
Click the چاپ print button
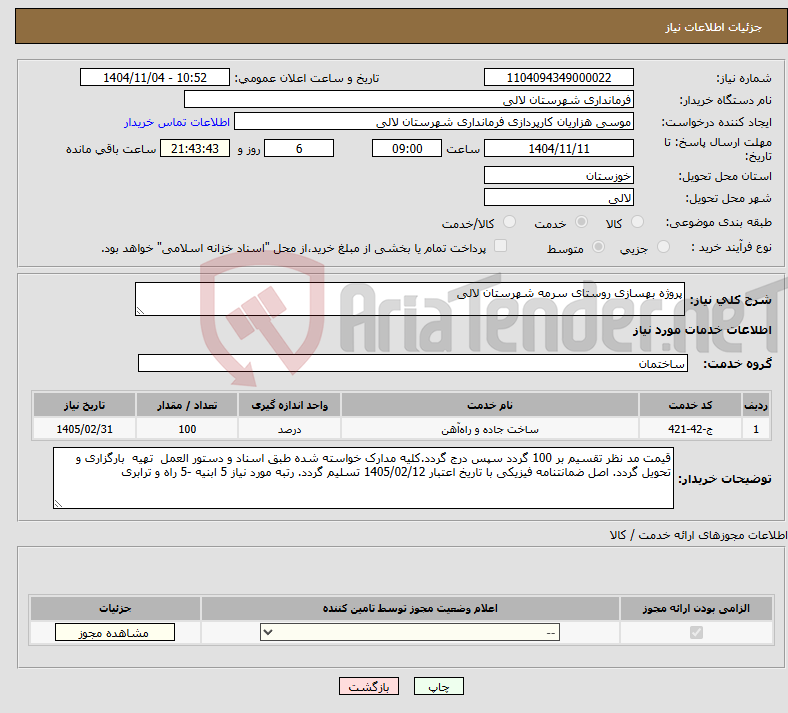439,686
